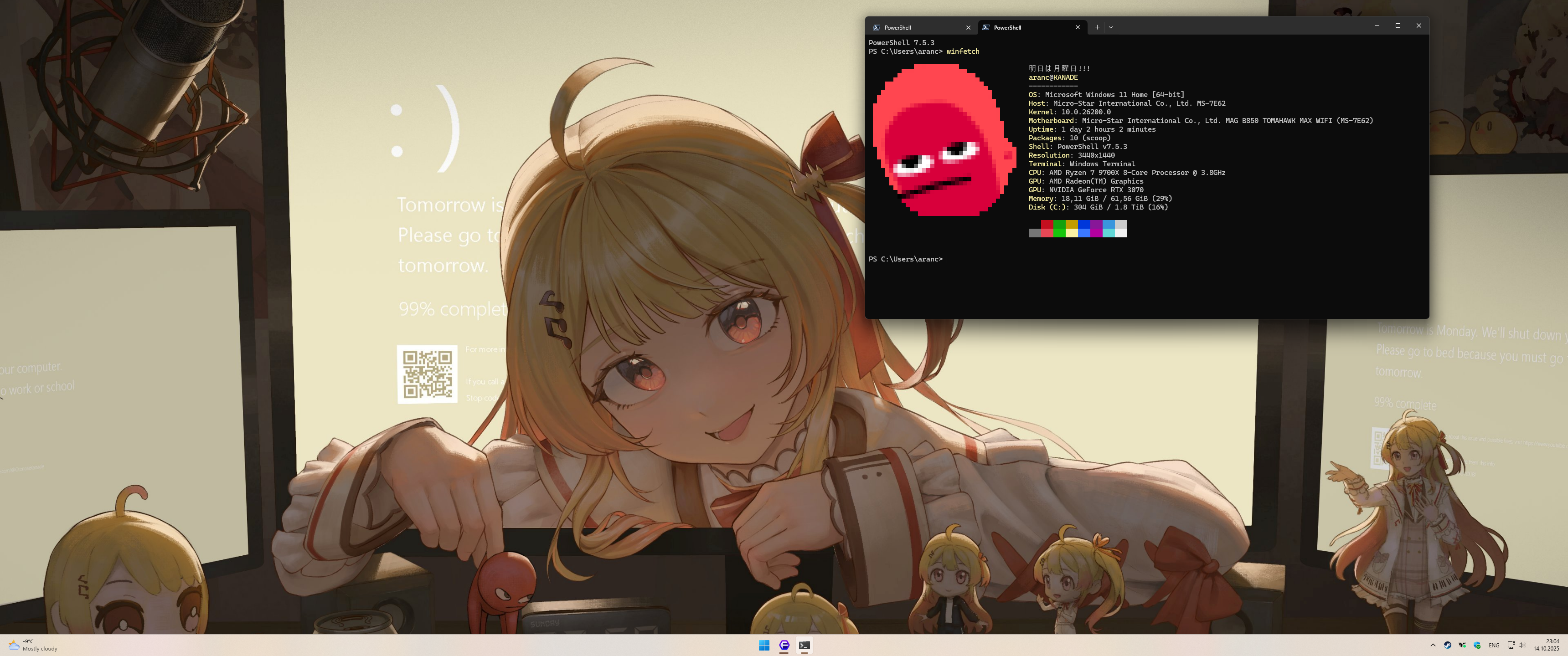
Task: Open the Windows Start menu
Action: pyautogui.click(x=764, y=645)
